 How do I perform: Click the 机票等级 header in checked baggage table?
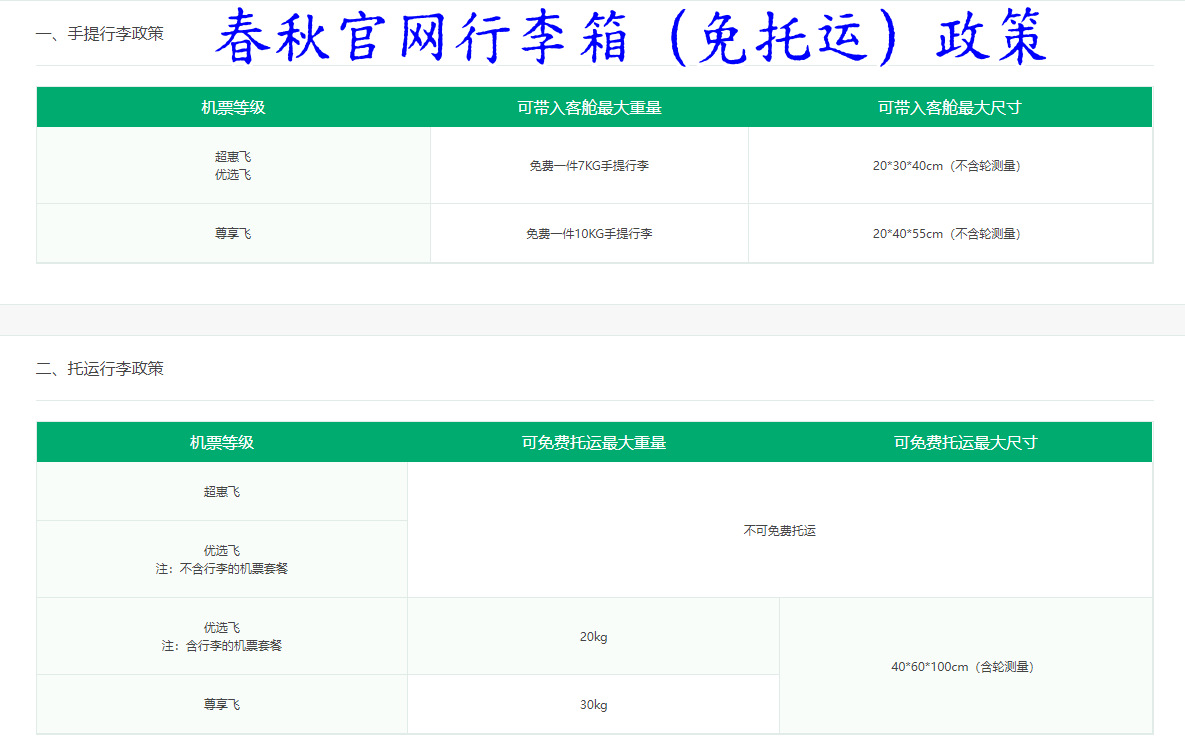222,442
